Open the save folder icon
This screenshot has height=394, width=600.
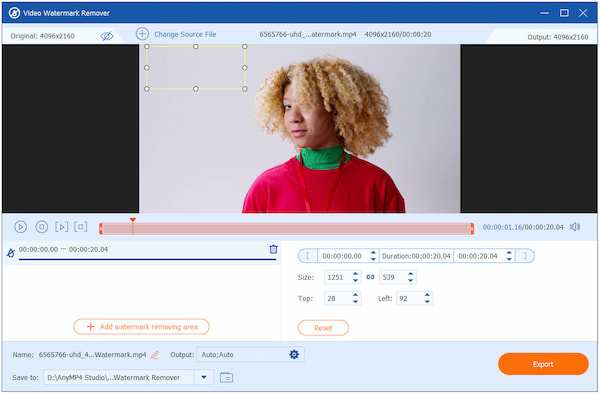point(226,378)
